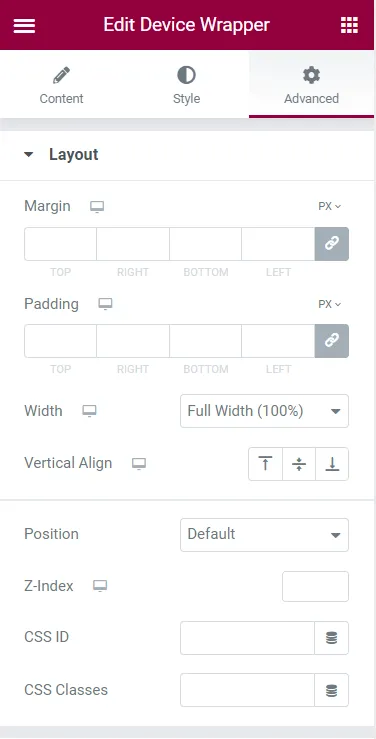Screen dimensions: 376x739
Task: Switch to the Content tab
Action: tap(61, 85)
